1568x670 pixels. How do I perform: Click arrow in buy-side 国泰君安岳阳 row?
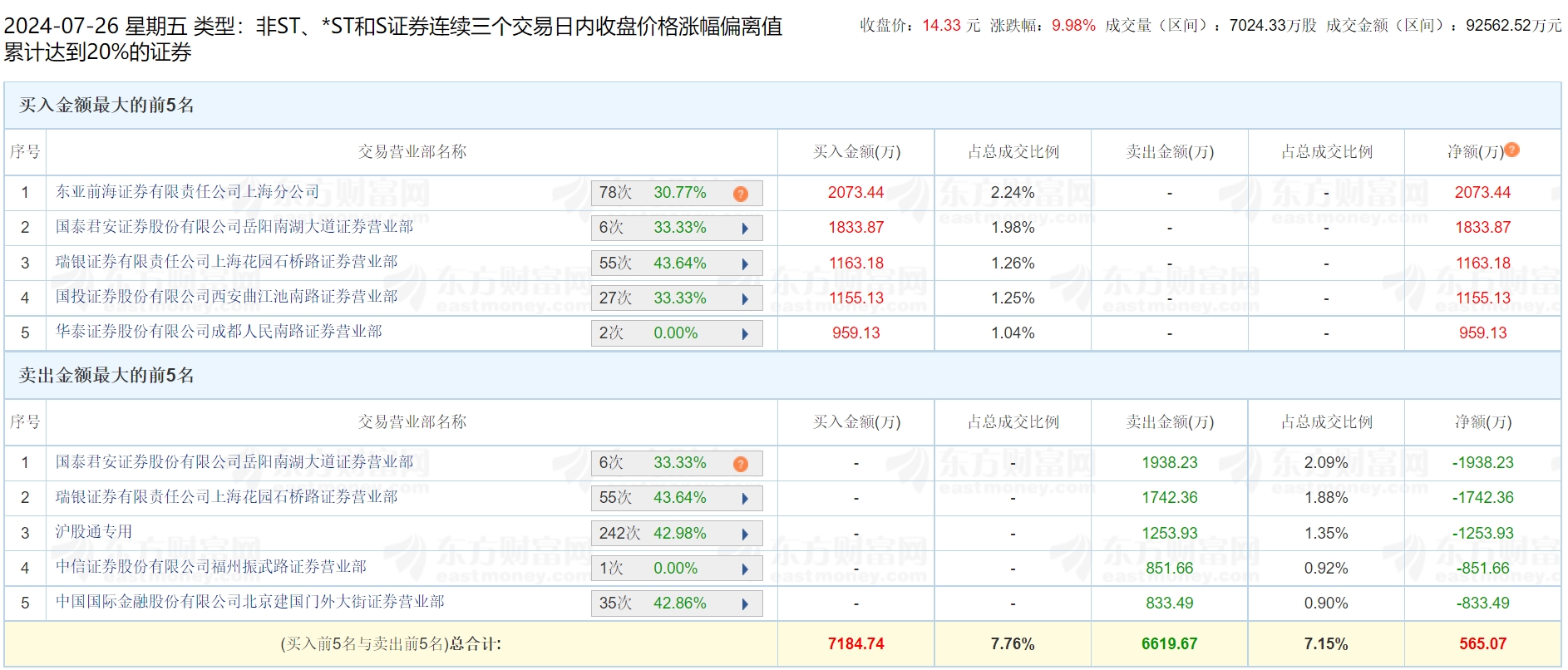(x=745, y=229)
